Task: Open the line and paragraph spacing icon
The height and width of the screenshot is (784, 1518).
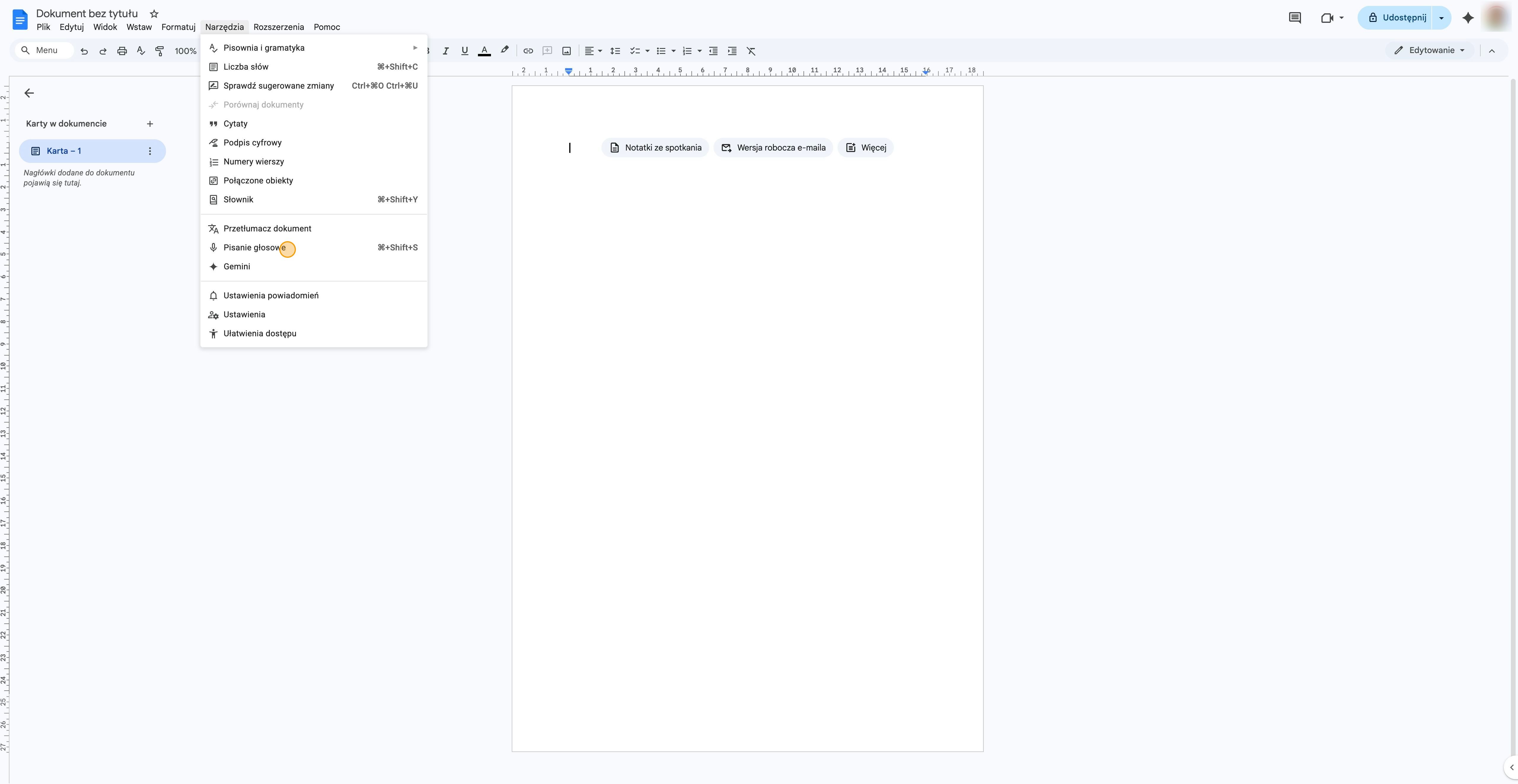Action: click(x=615, y=51)
